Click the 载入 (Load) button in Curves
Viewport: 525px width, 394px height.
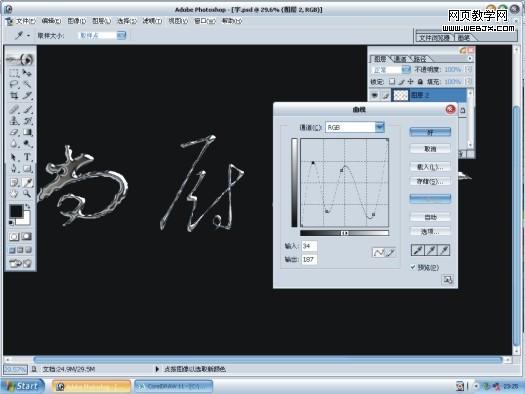click(x=430, y=167)
